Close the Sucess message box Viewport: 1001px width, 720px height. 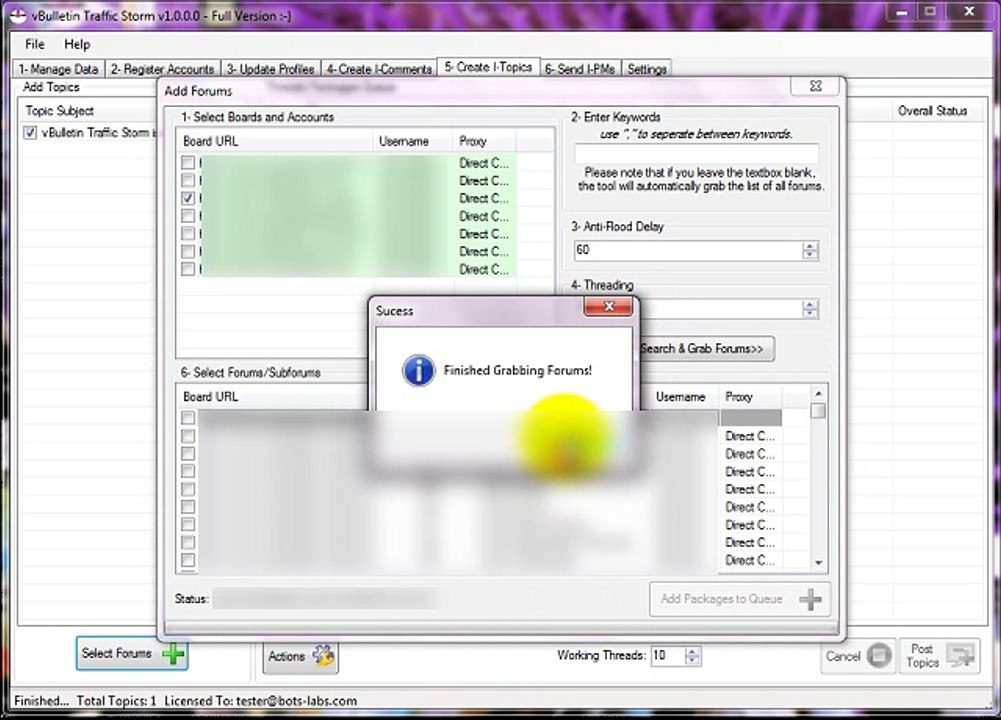(x=608, y=306)
